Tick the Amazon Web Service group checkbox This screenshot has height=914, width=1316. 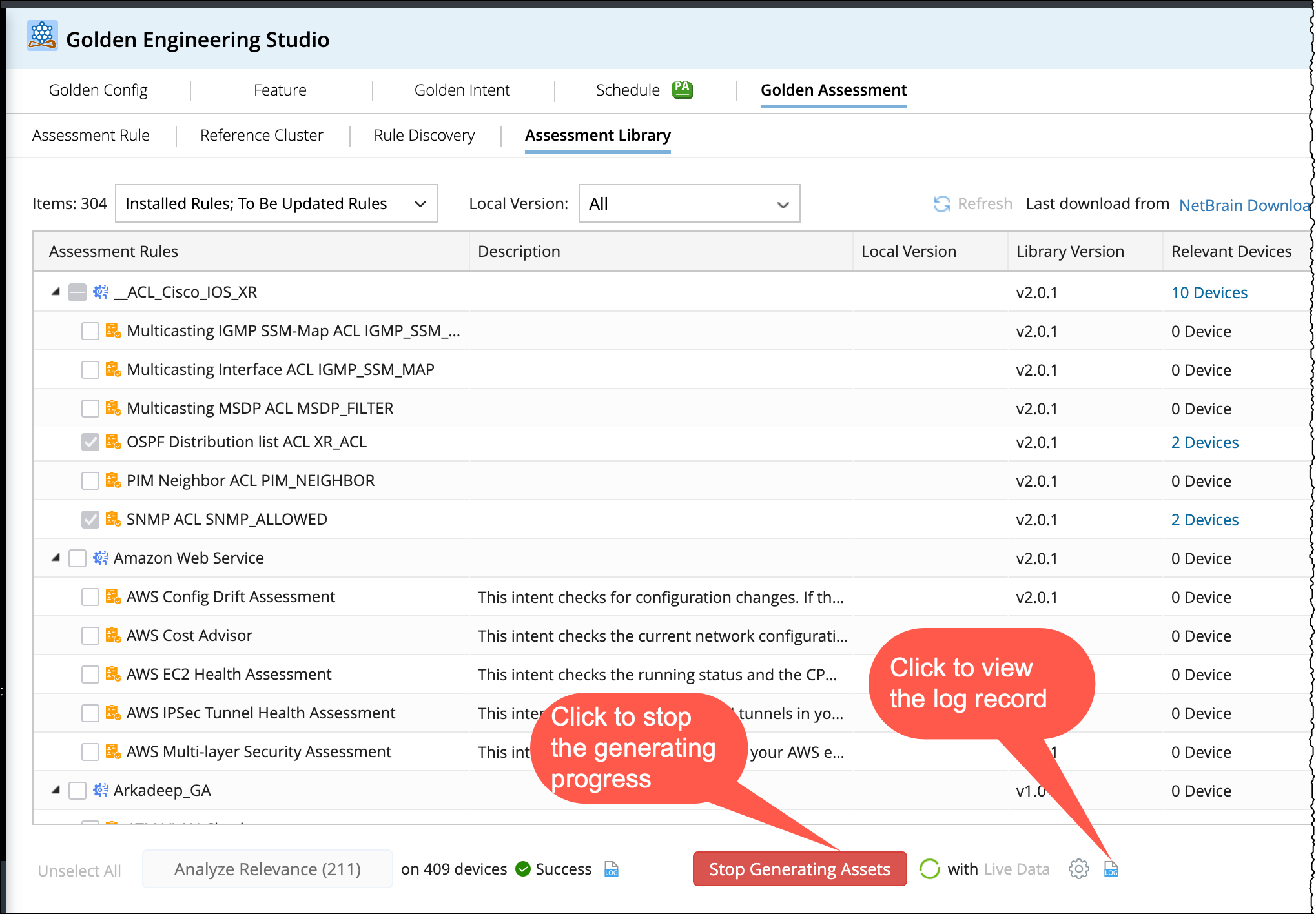77,558
